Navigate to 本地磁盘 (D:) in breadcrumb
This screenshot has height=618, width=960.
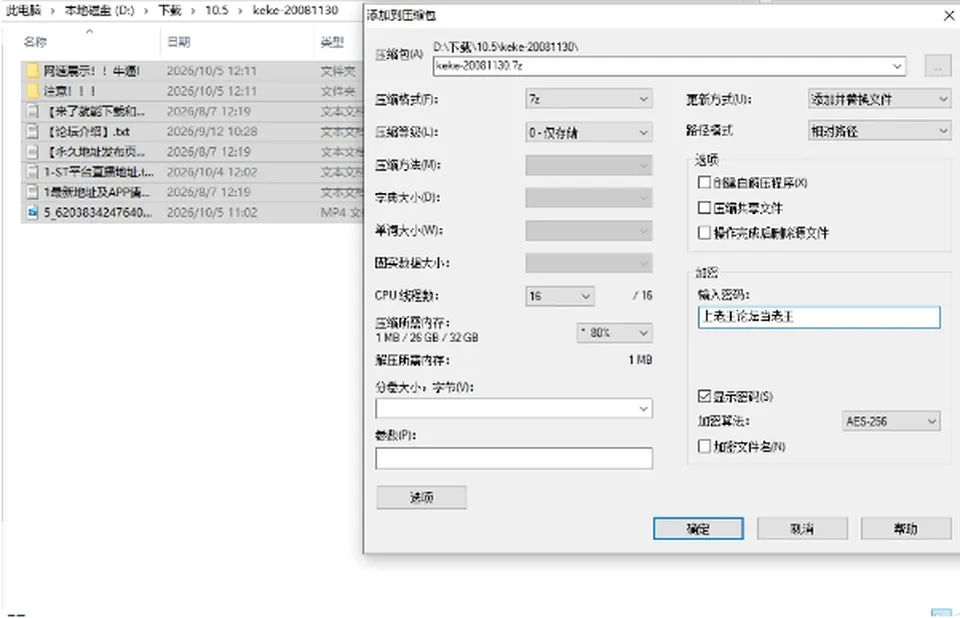(x=99, y=10)
